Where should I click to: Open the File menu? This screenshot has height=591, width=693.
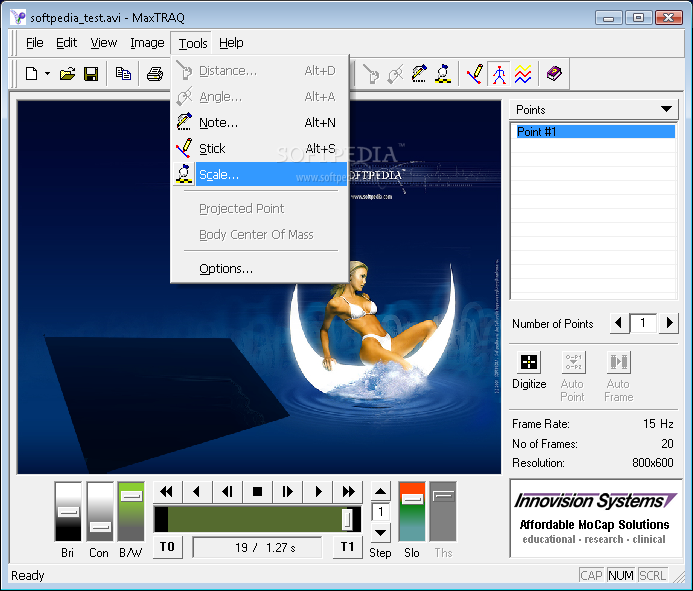[x=34, y=43]
